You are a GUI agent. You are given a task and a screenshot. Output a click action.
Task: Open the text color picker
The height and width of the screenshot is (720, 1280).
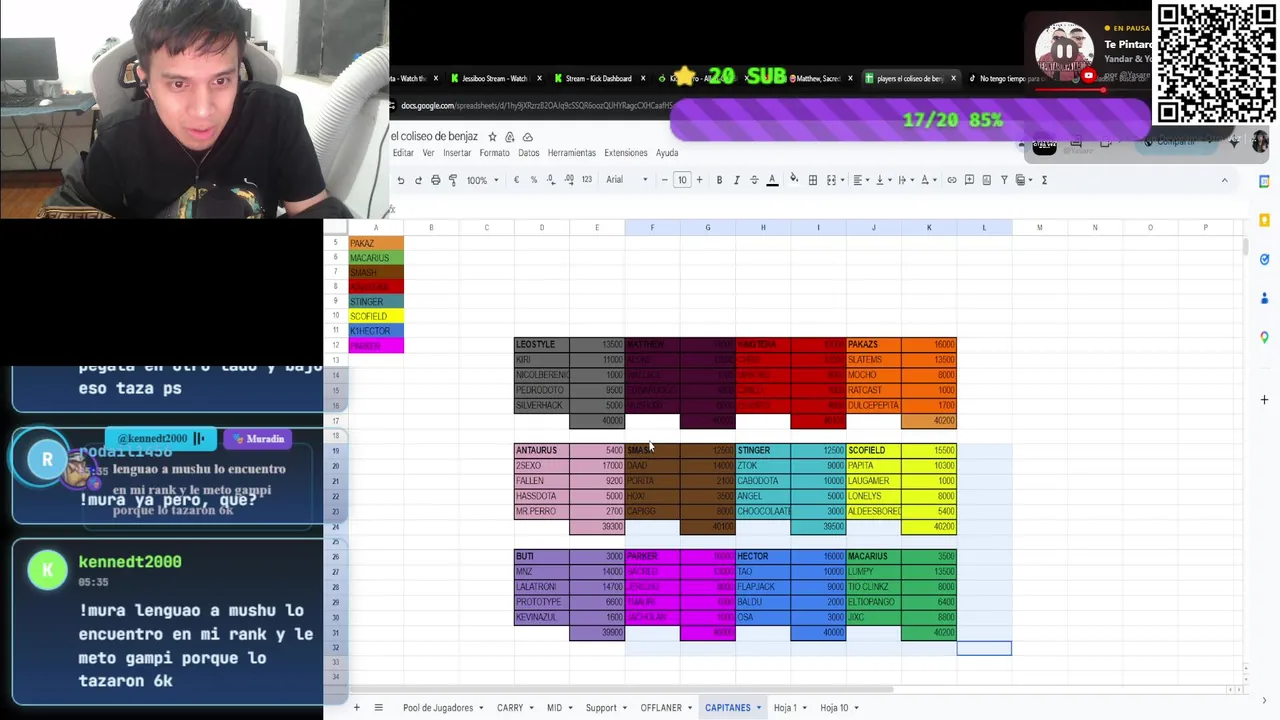point(772,180)
